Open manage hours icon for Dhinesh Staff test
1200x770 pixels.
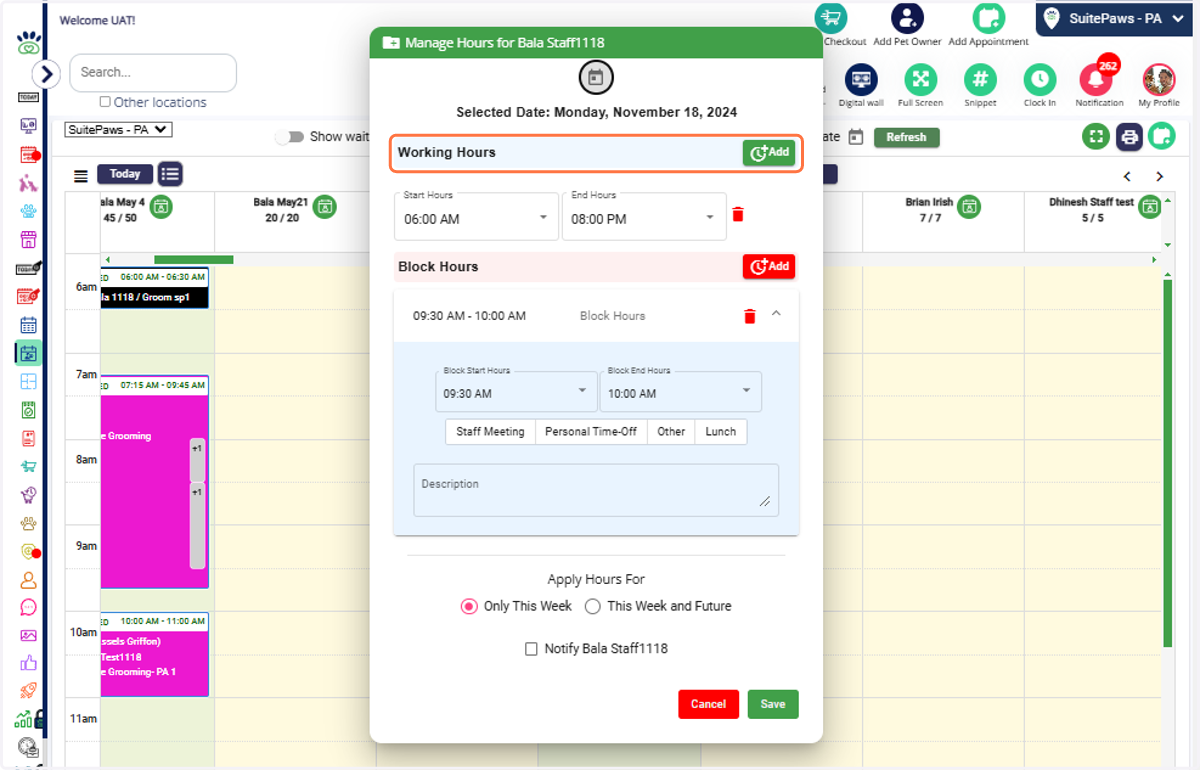[1150, 207]
